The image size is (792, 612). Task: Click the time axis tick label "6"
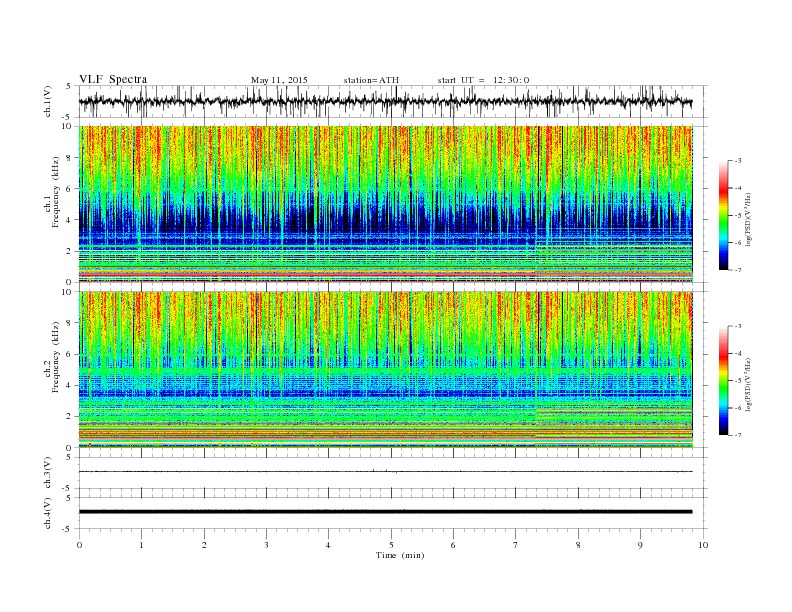point(453,545)
